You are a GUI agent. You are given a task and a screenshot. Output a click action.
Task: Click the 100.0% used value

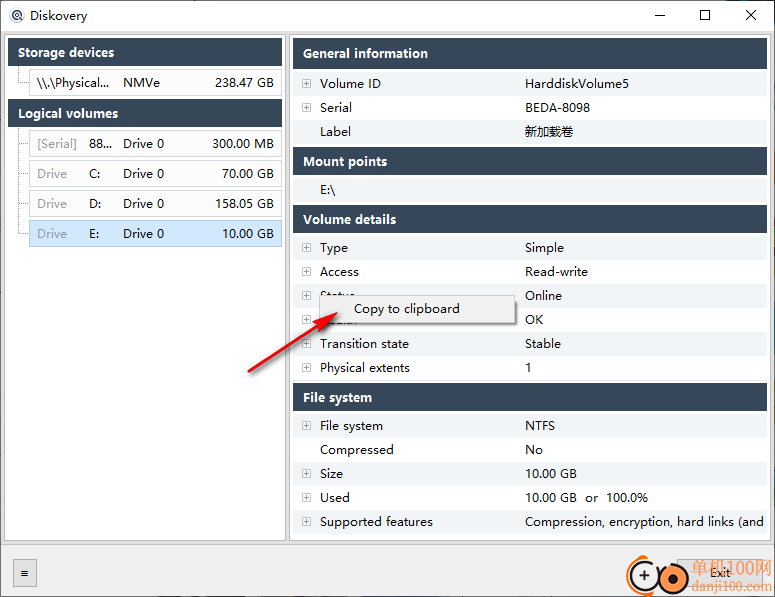[x=627, y=498]
